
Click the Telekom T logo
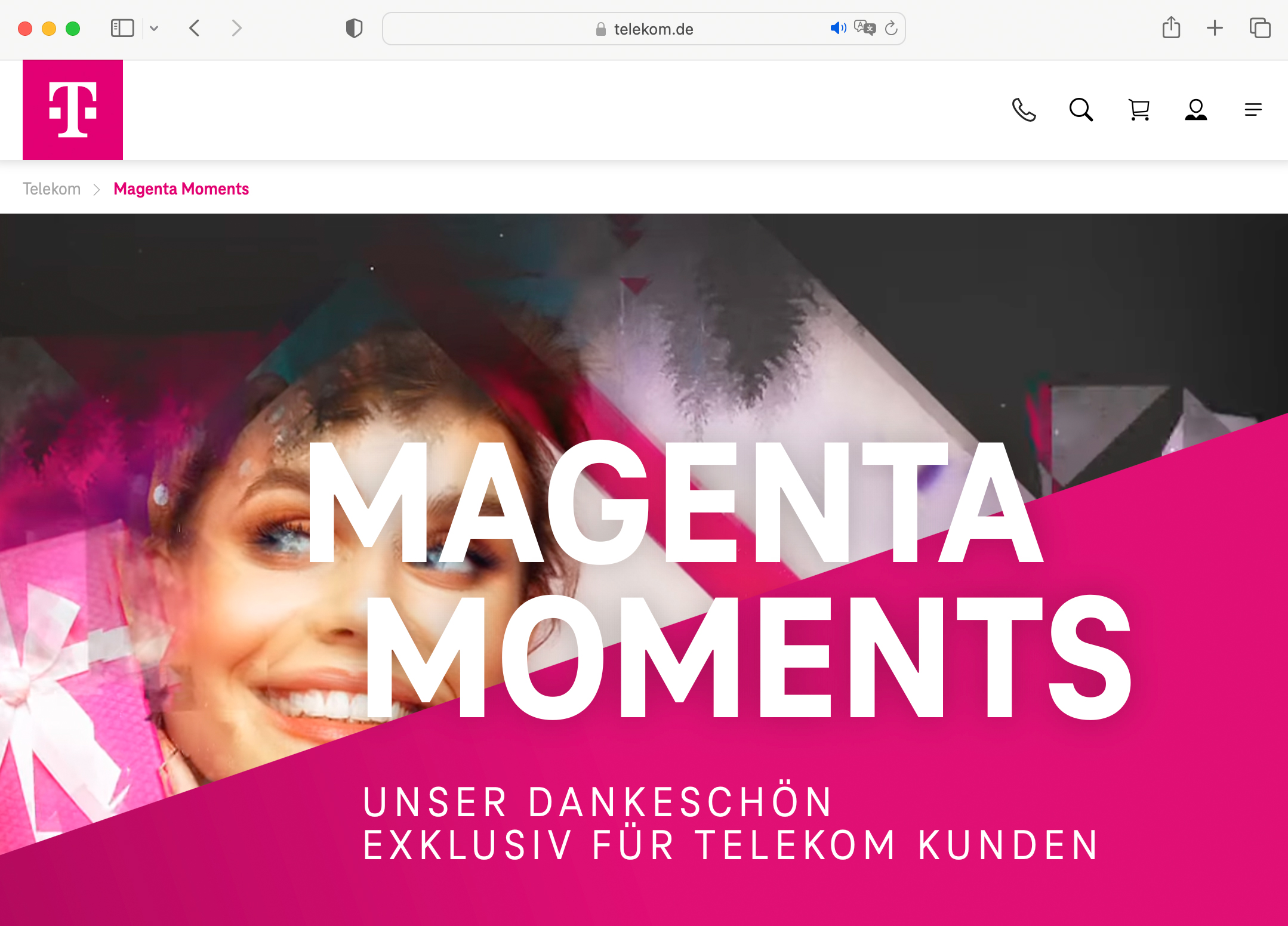click(x=73, y=110)
